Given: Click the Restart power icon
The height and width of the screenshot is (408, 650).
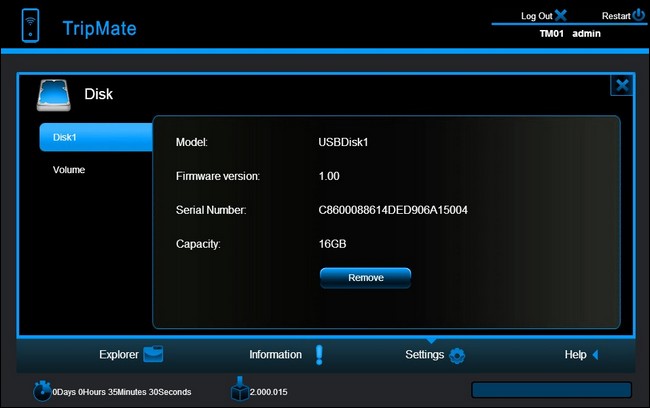Looking at the screenshot, I should 639,15.
